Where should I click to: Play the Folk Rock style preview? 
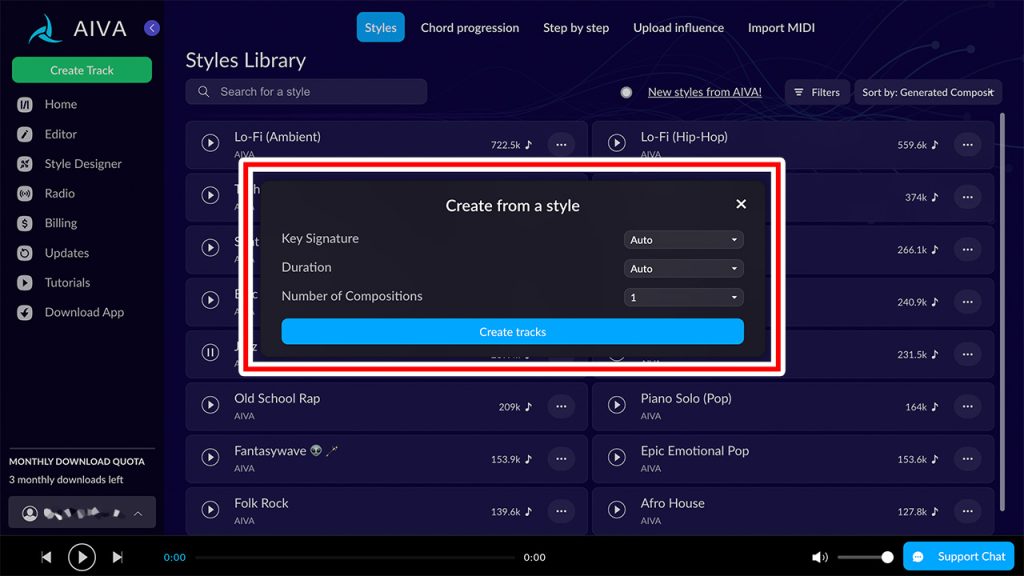[x=210, y=509]
